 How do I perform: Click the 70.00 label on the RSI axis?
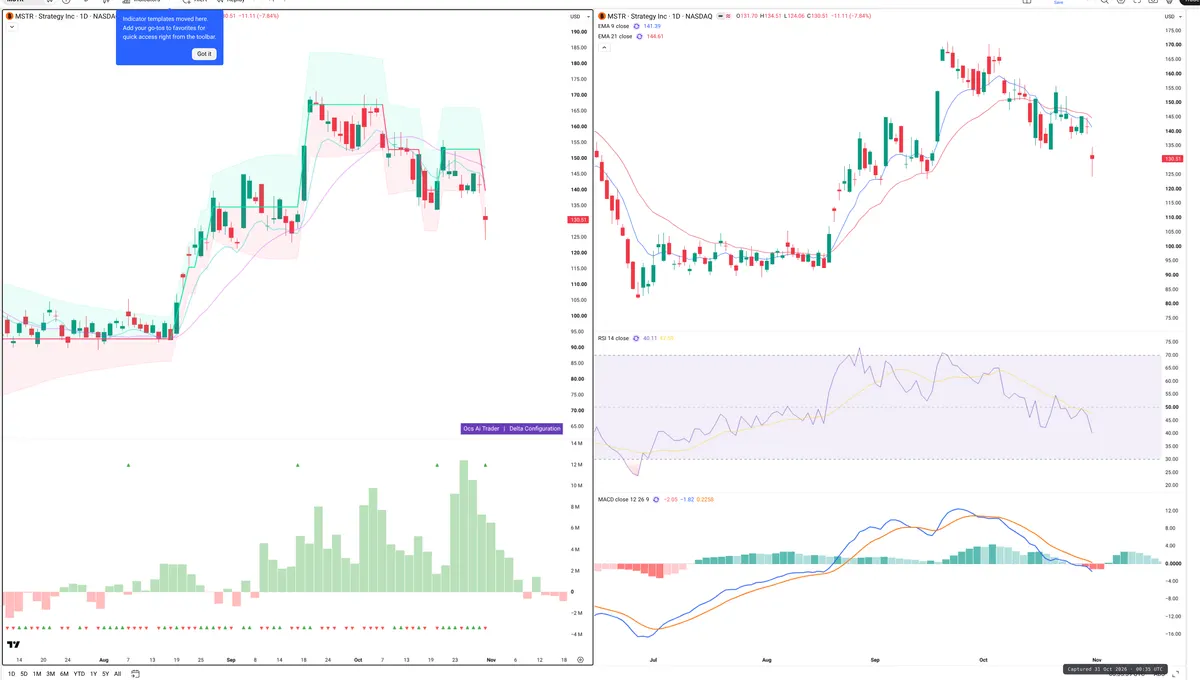1170,355
